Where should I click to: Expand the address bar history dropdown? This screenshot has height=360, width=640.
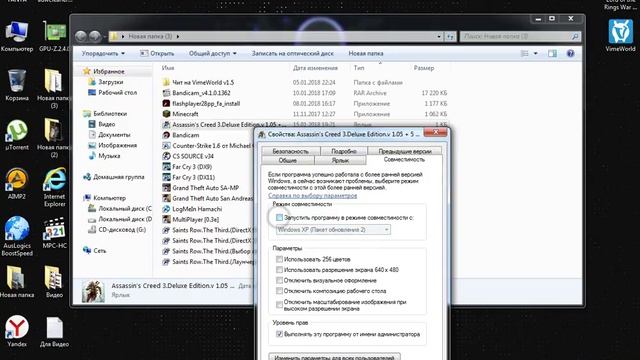point(439,36)
